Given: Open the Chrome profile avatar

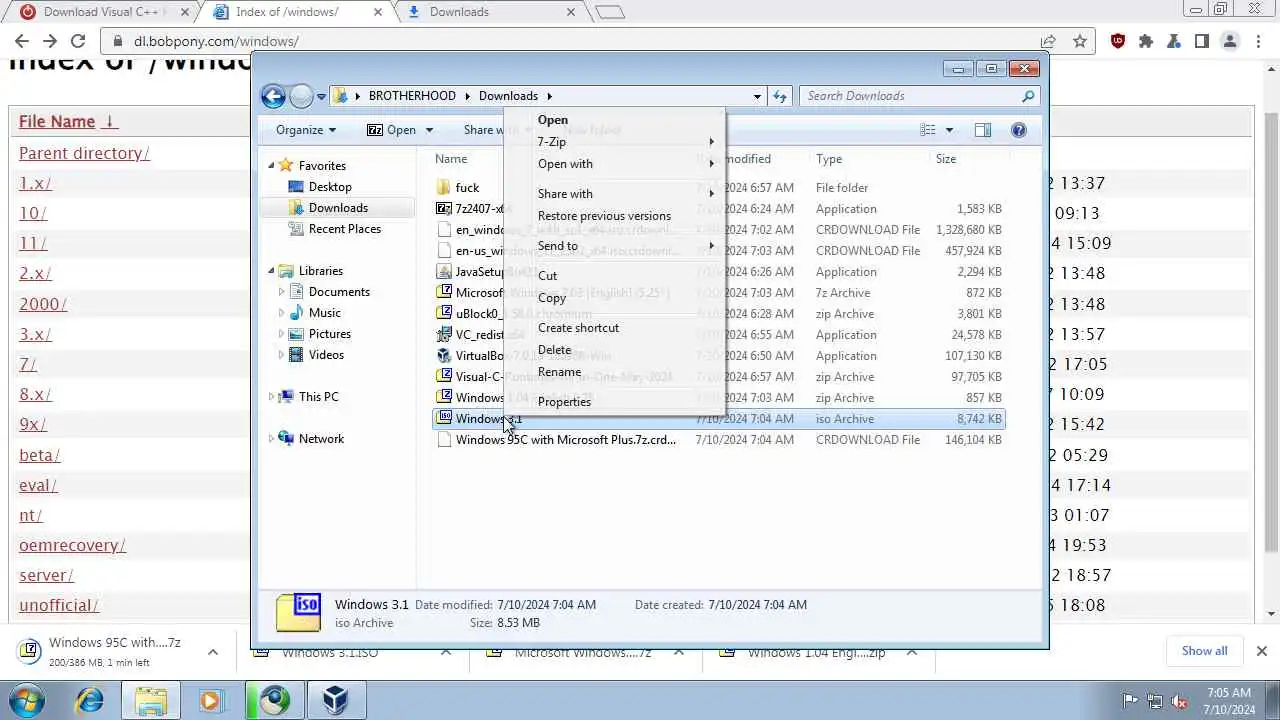Looking at the screenshot, I should tap(1230, 41).
